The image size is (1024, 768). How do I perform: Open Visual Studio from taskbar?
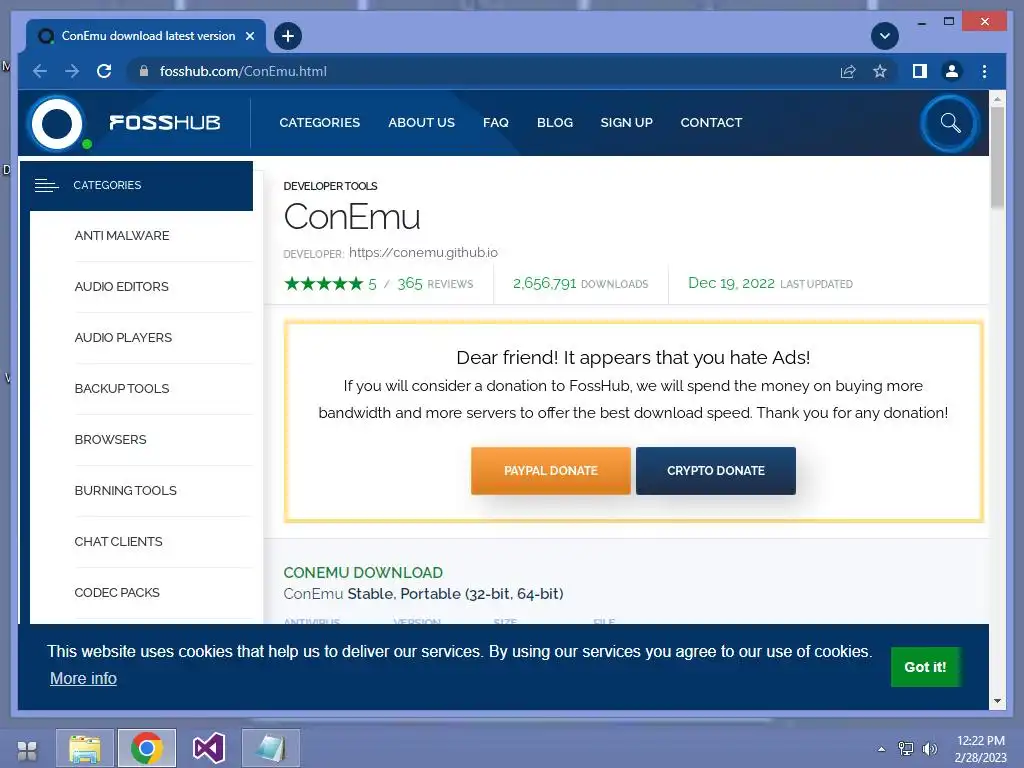(x=209, y=748)
